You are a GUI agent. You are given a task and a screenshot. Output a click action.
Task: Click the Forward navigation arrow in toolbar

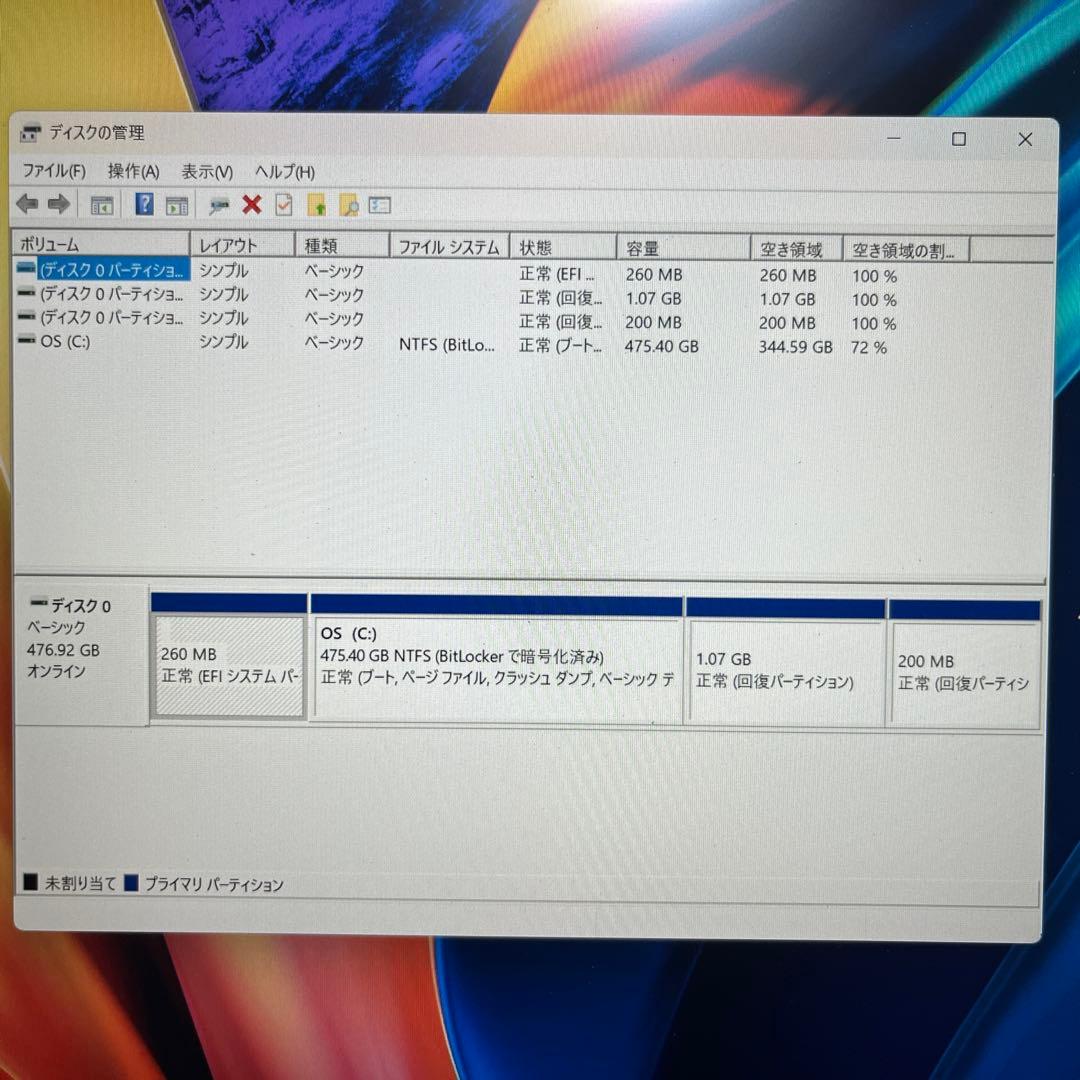pyautogui.click(x=57, y=204)
